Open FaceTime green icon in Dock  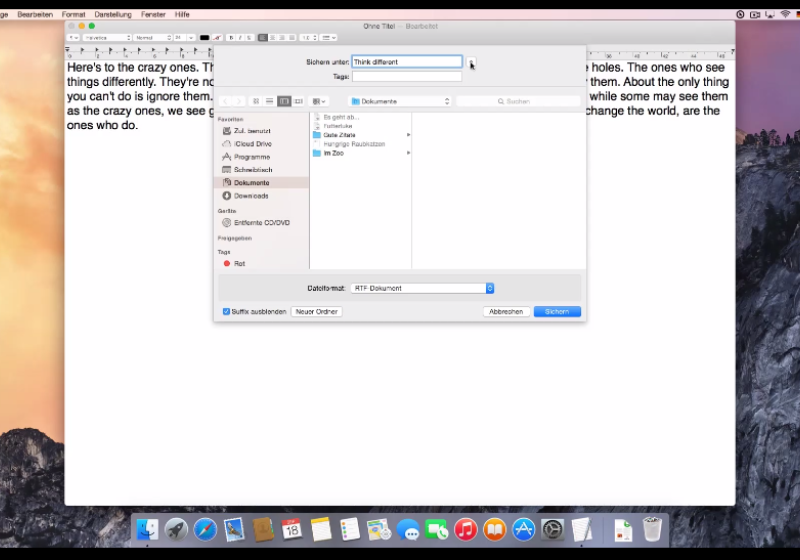coord(437,529)
